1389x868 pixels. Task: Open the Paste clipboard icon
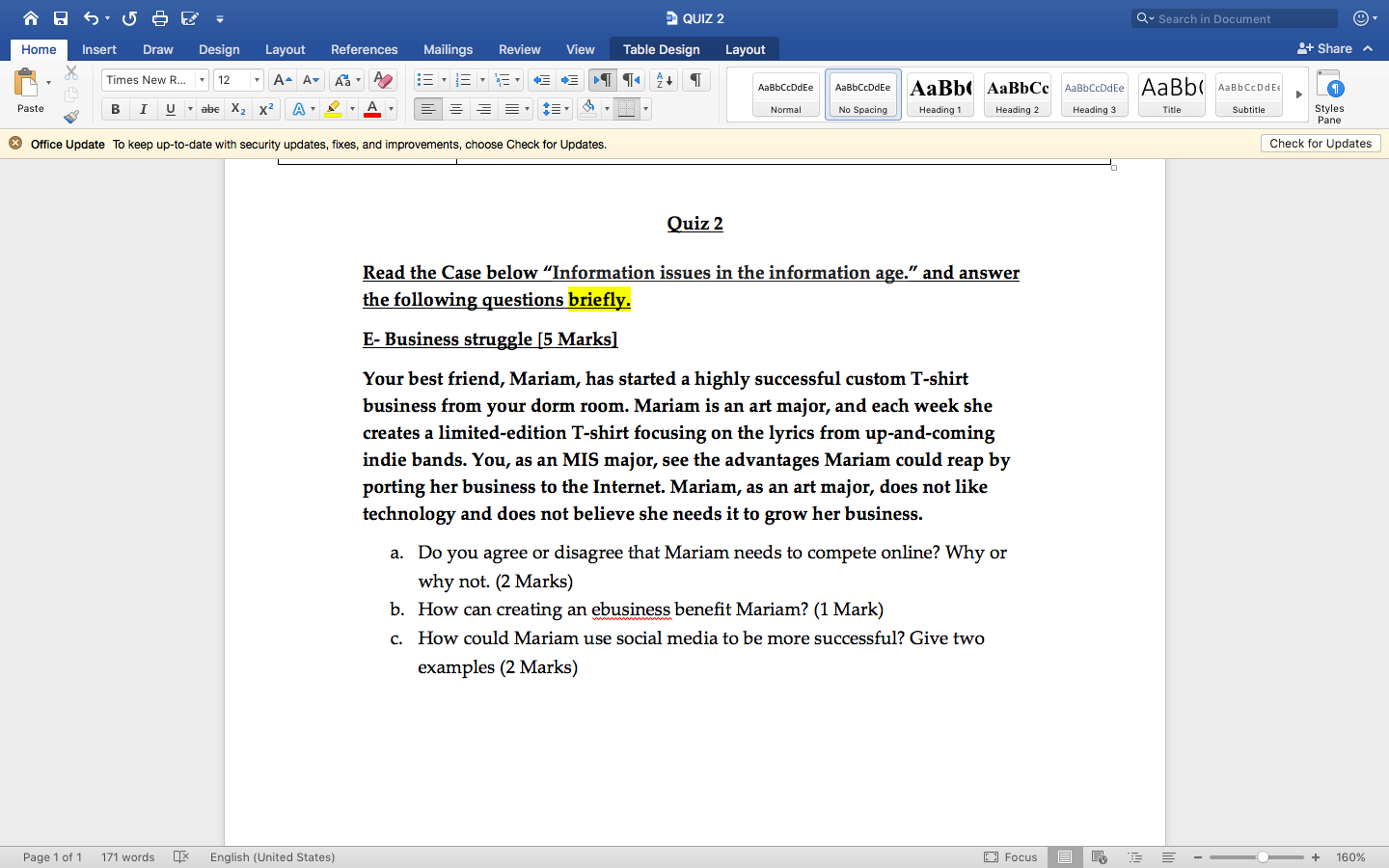[x=26, y=83]
